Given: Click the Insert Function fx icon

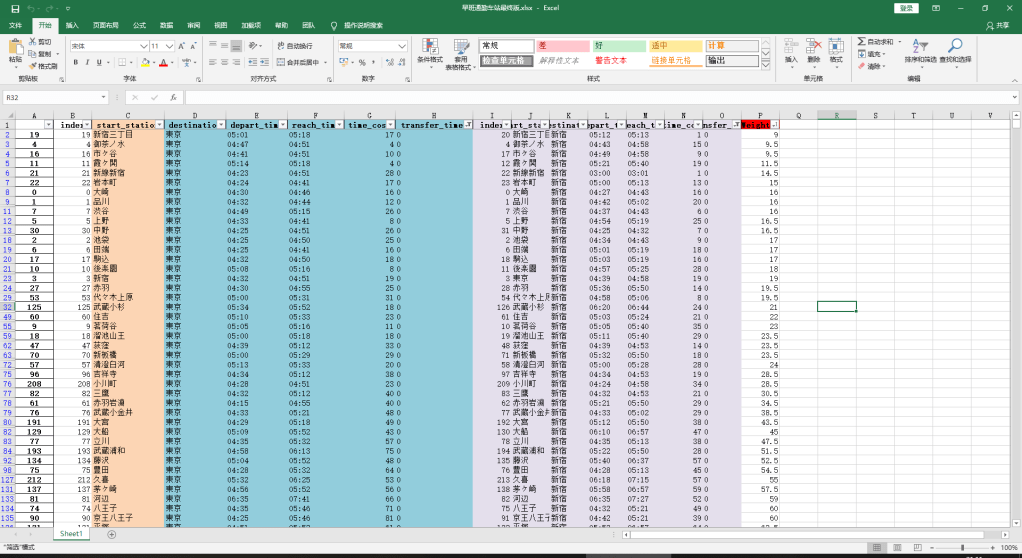Looking at the screenshot, I should [173, 98].
